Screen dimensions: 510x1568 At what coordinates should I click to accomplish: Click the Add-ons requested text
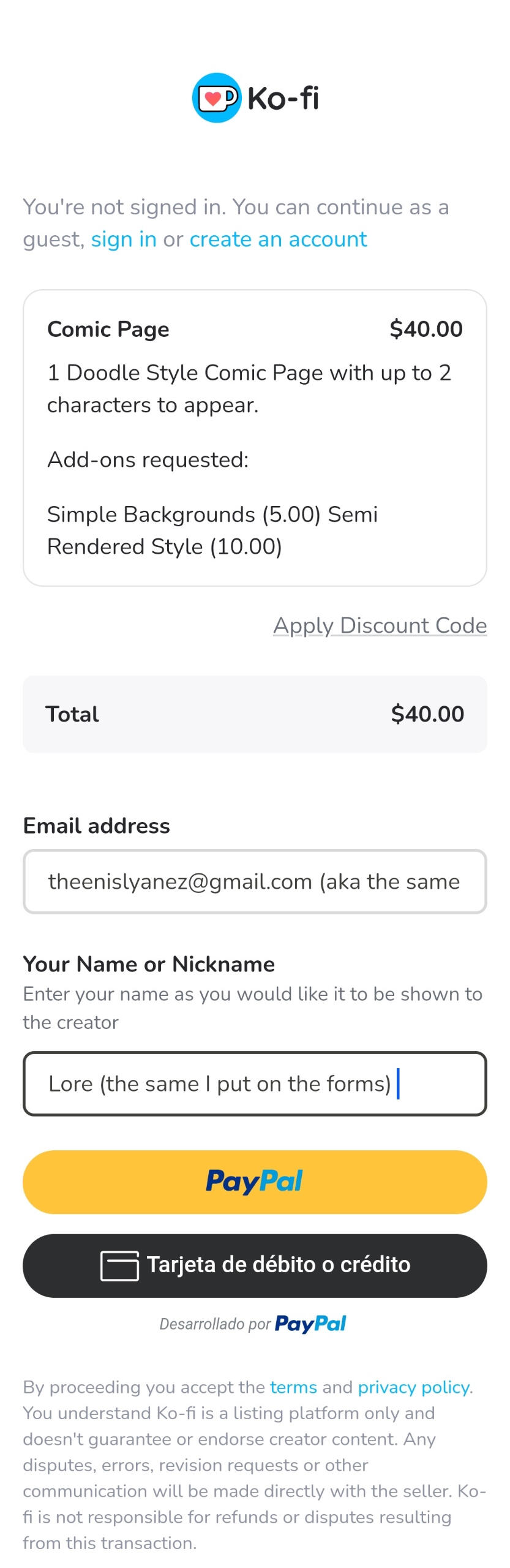(148, 460)
